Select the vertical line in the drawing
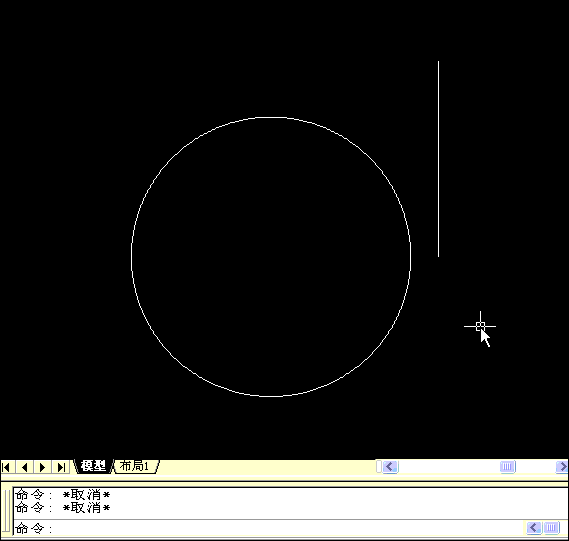 click(x=438, y=159)
